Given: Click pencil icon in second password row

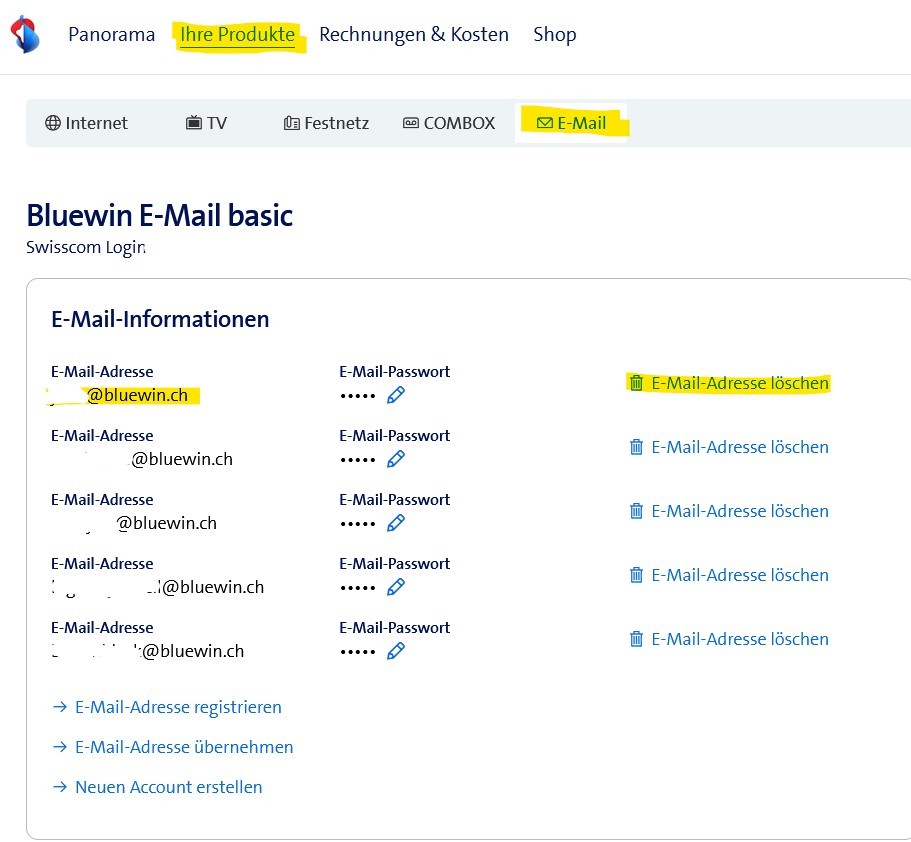Looking at the screenshot, I should [396, 459].
